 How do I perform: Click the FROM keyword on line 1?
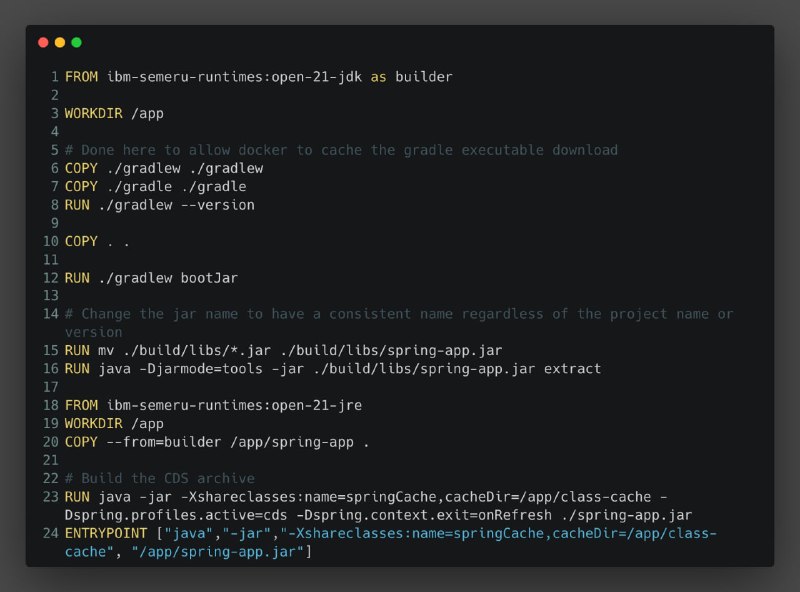tap(81, 77)
